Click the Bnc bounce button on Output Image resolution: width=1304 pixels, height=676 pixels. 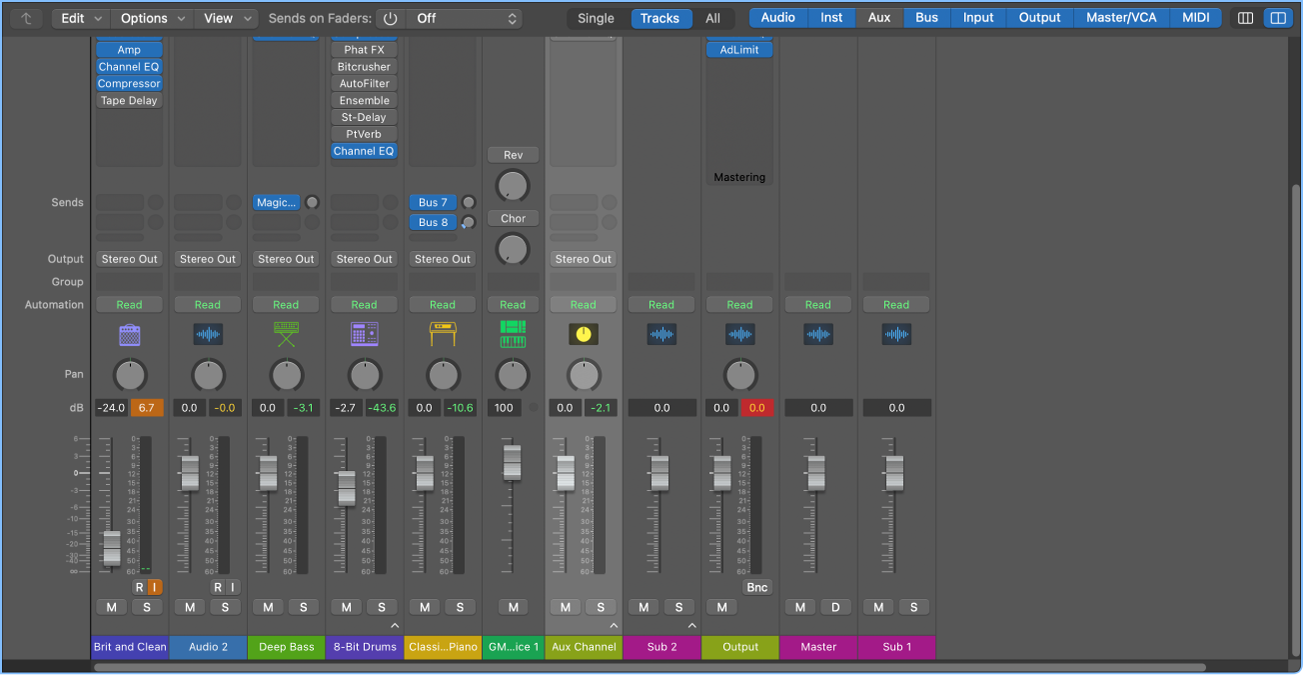point(757,587)
